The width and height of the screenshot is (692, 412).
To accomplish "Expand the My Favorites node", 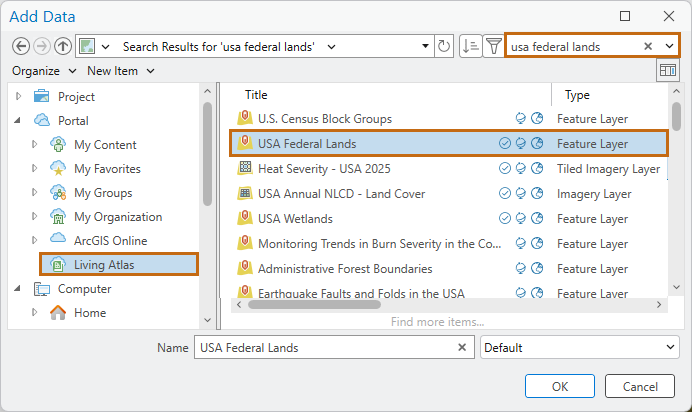I will click(34, 168).
